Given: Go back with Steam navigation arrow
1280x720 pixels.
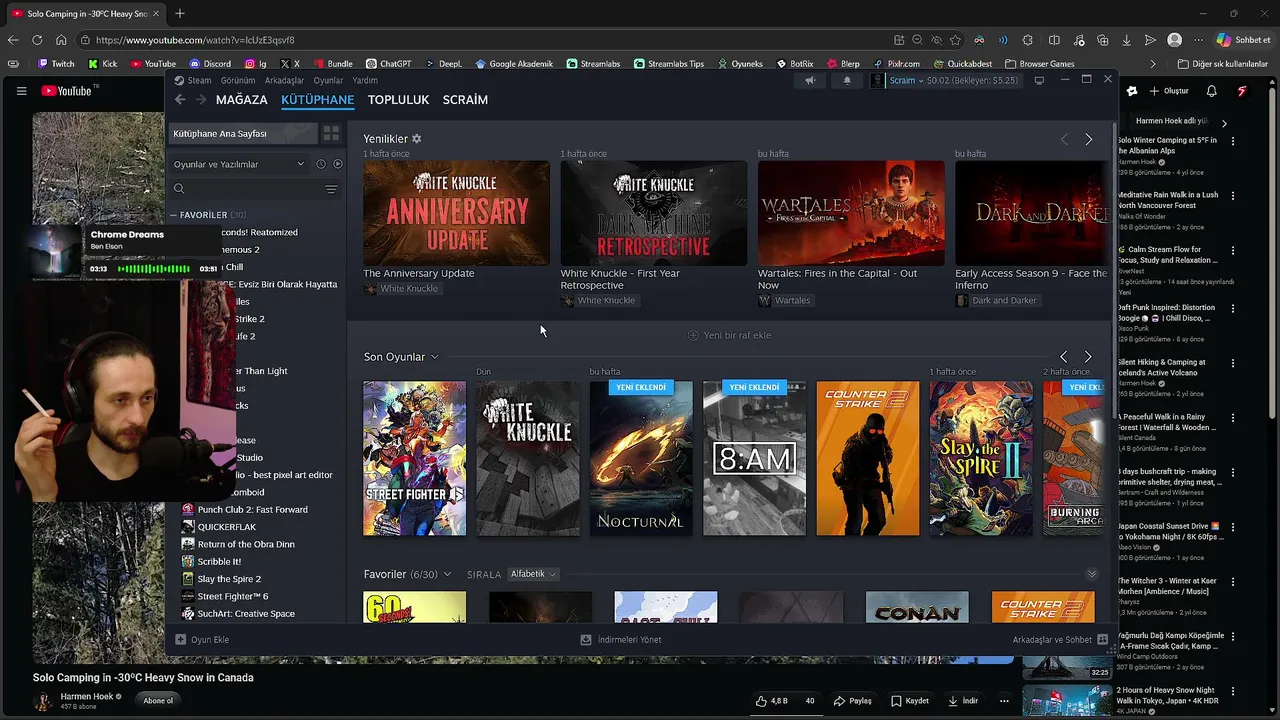Looking at the screenshot, I should click(180, 100).
